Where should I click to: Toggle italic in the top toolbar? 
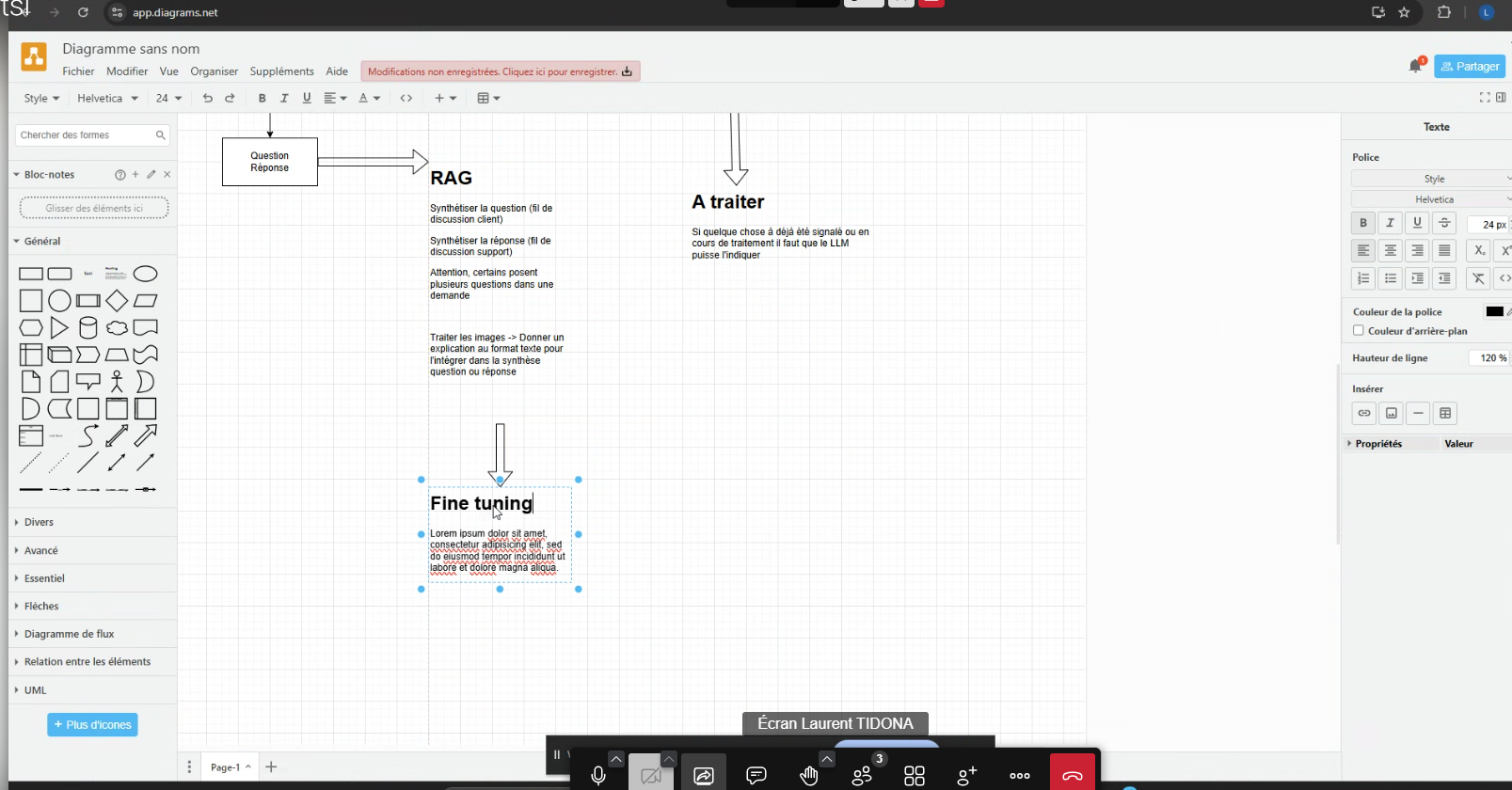pos(284,98)
